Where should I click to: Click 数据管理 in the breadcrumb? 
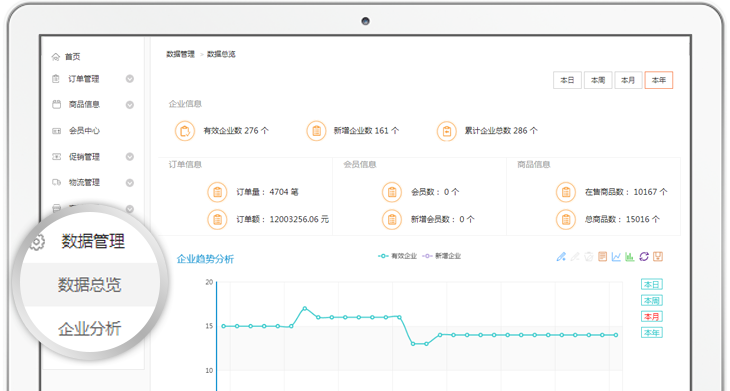click(181, 54)
